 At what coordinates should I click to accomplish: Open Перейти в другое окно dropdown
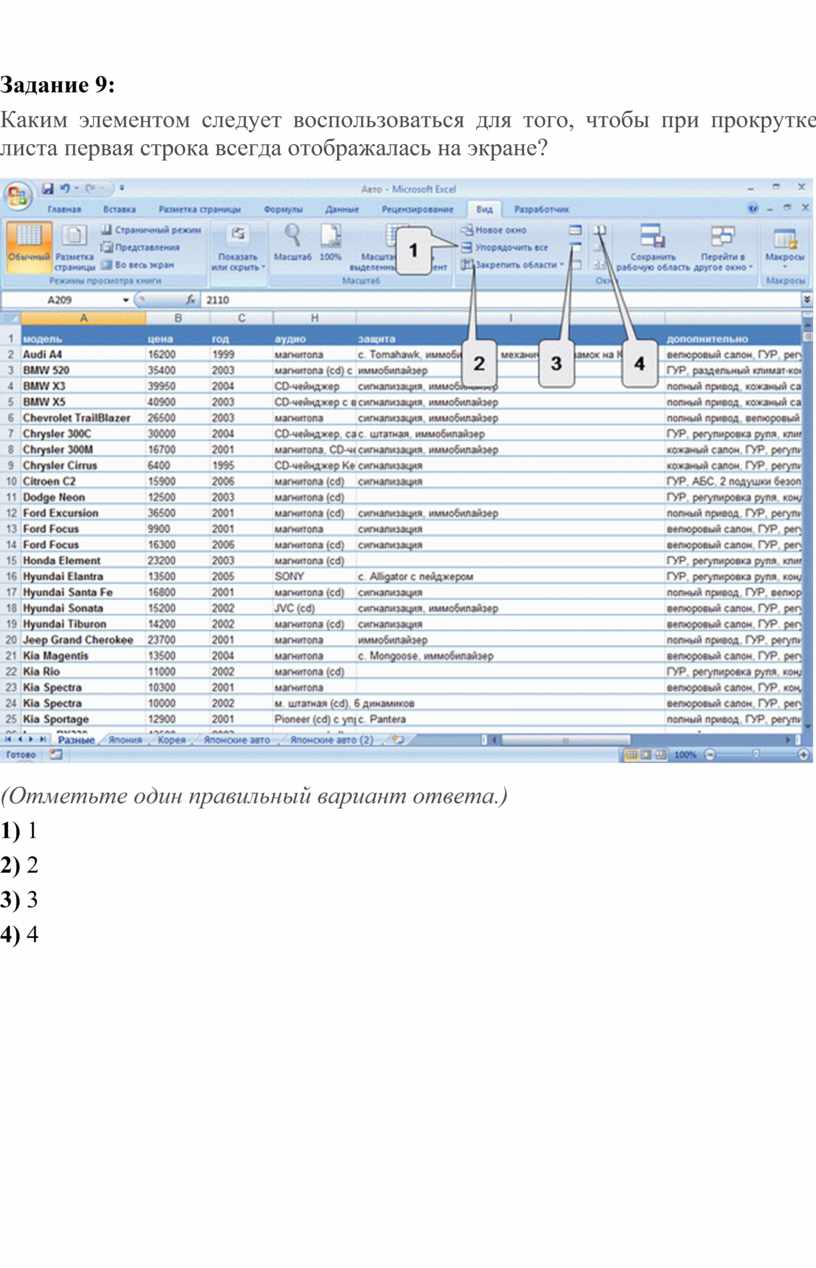[x=723, y=247]
